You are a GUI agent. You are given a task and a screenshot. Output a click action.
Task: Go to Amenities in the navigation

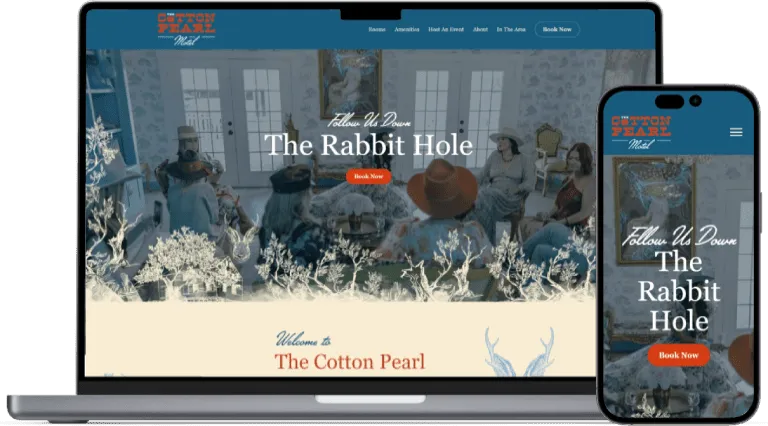[407, 30]
